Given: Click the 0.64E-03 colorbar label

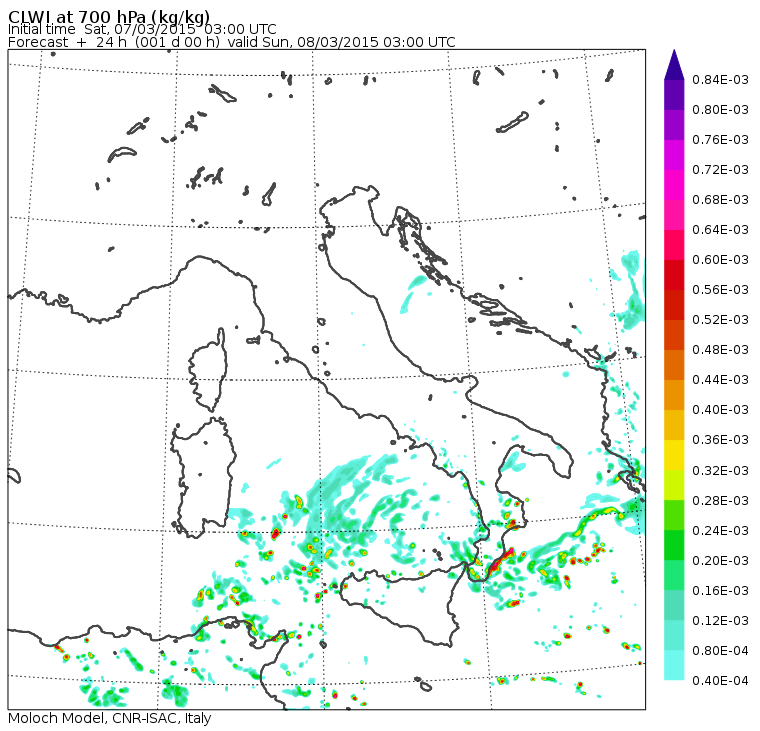Looking at the screenshot, I should click(720, 230).
